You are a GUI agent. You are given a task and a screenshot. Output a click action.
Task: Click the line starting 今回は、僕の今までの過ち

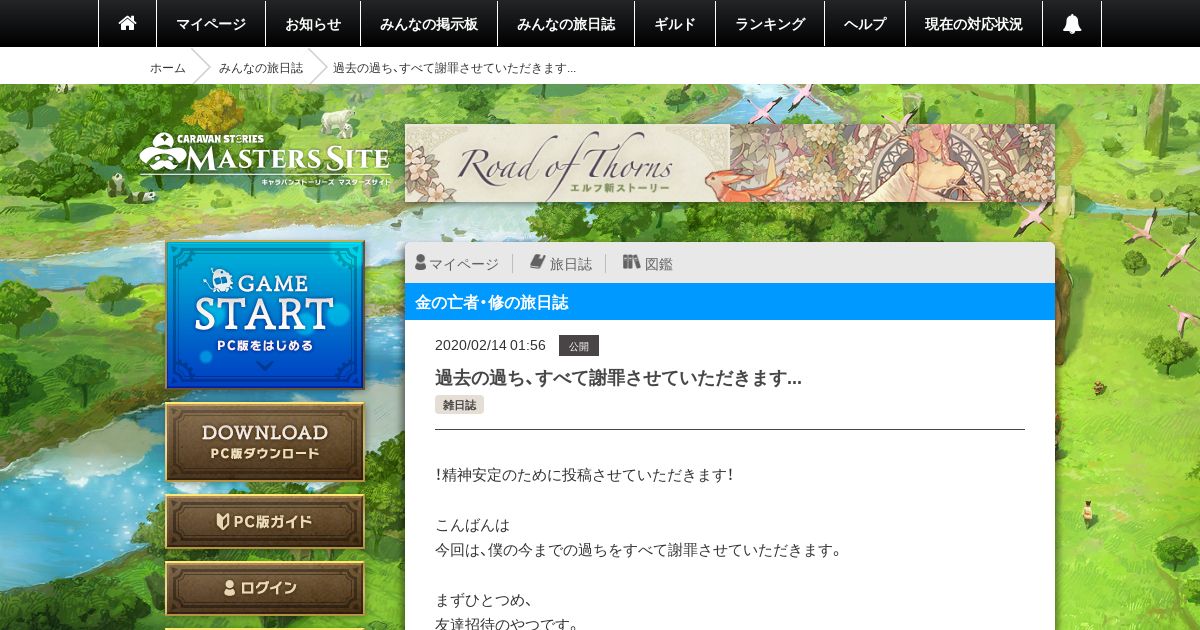(x=640, y=550)
